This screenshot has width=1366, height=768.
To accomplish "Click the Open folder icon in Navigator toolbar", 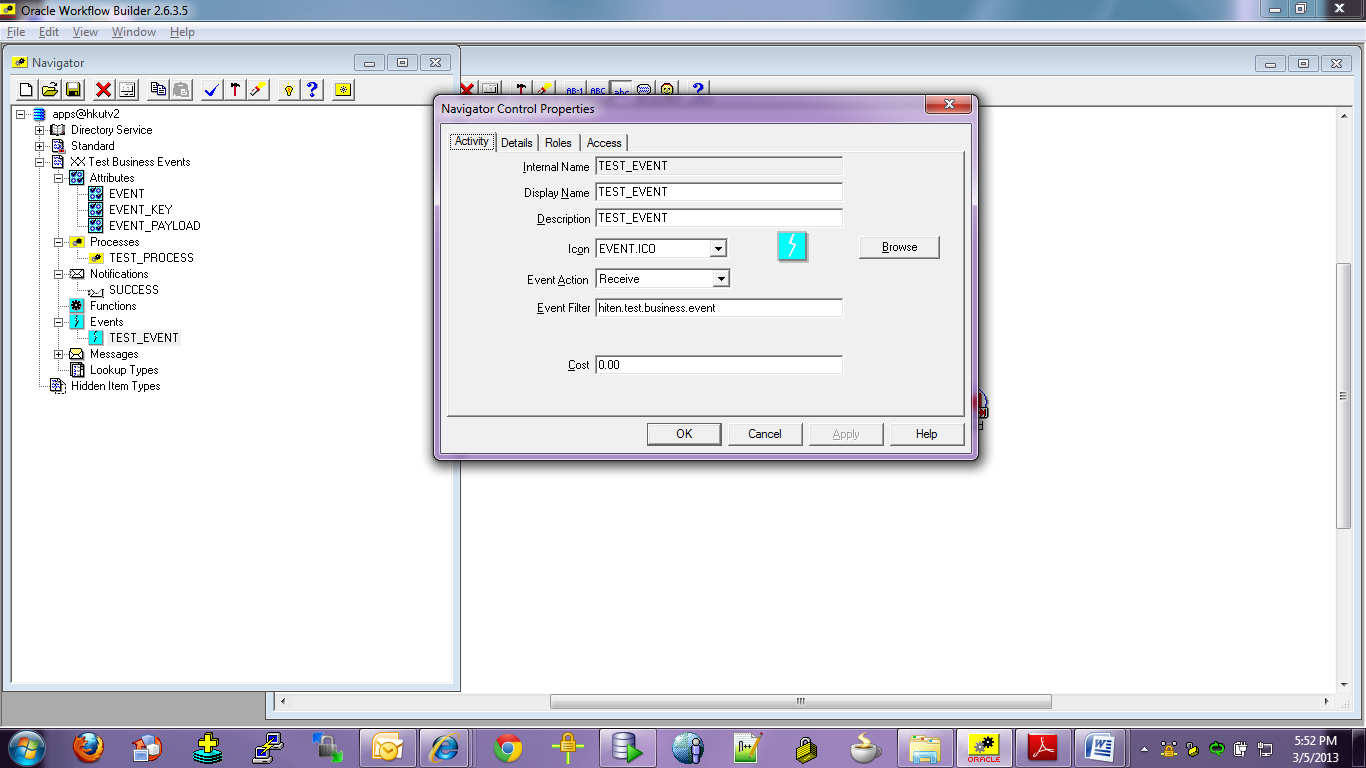I will pyautogui.click(x=49, y=90).
